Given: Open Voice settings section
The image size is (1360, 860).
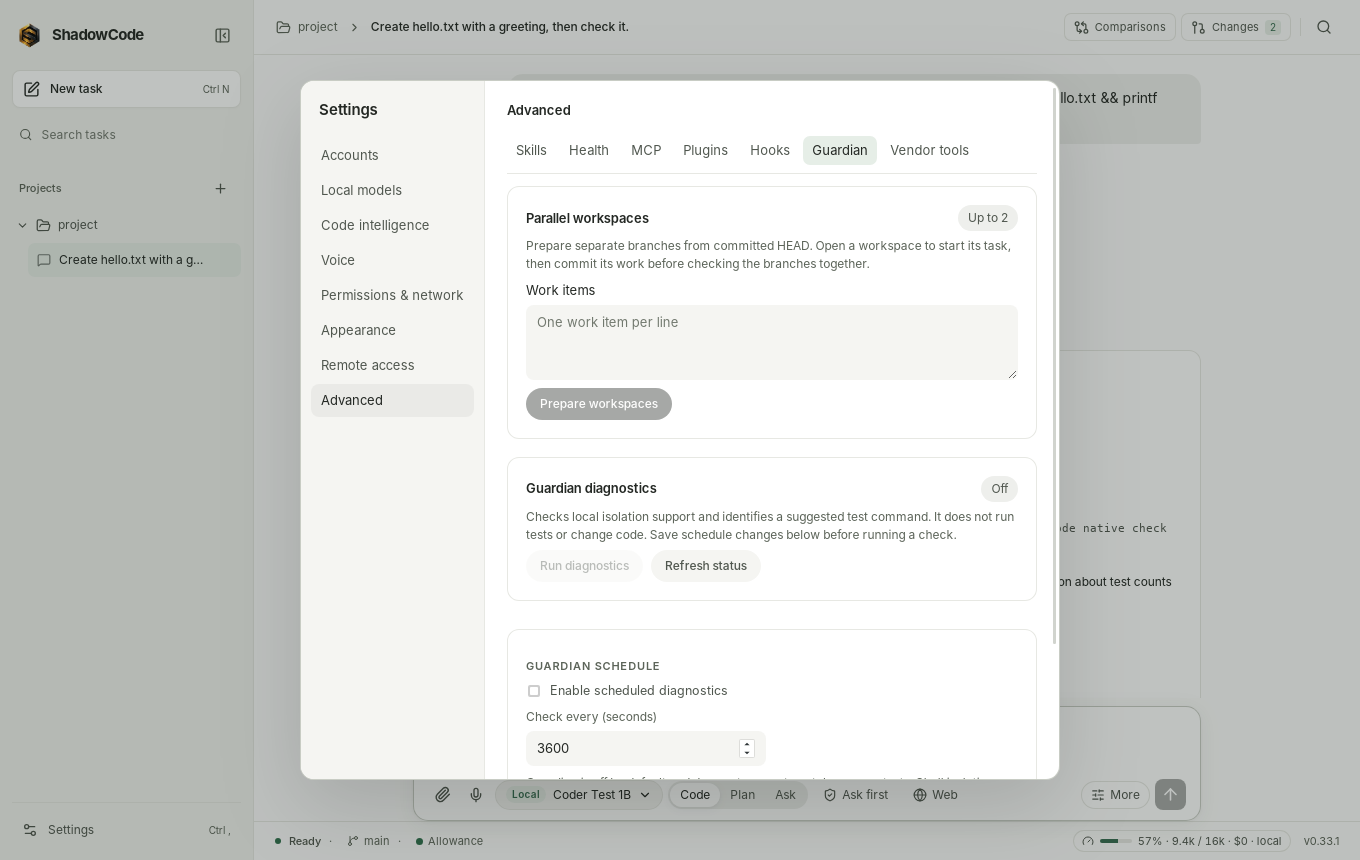Looking at the screenshot, I should pos(392,260).
